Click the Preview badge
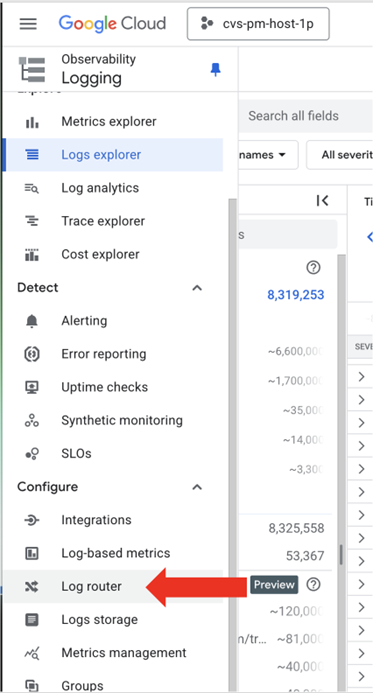The image size is (373, 694). [x=274, y=585]
